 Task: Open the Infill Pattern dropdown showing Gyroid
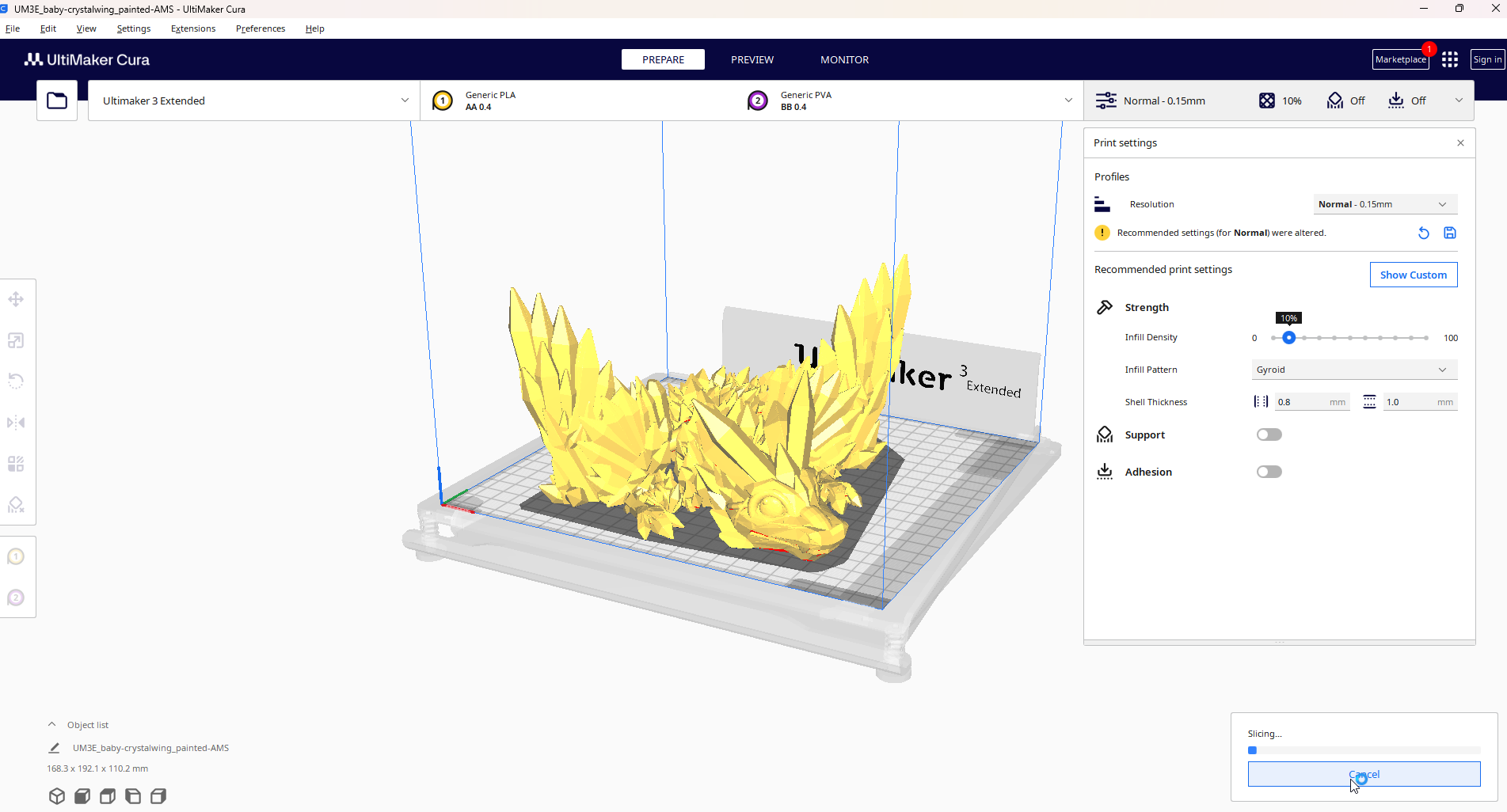(1353, 370)
